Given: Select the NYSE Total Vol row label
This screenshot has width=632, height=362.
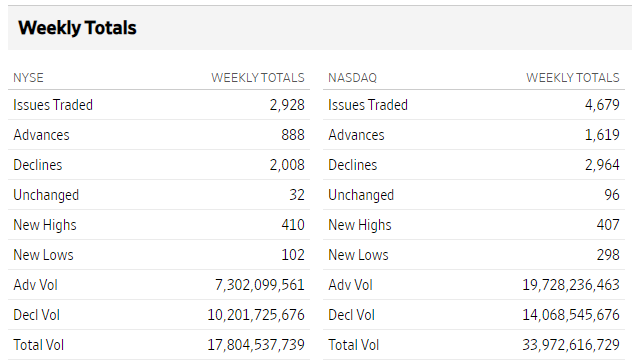Looking at the screenshot, I should click(x=39, y=345).
